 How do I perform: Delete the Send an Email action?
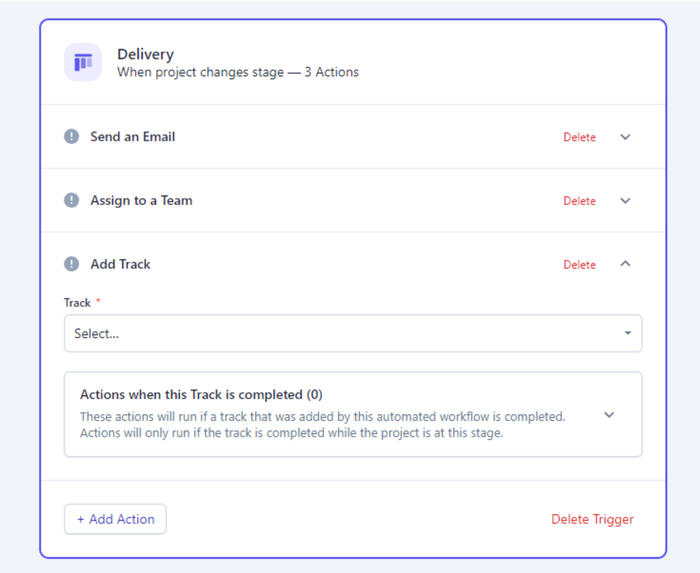tap(579, 138)
